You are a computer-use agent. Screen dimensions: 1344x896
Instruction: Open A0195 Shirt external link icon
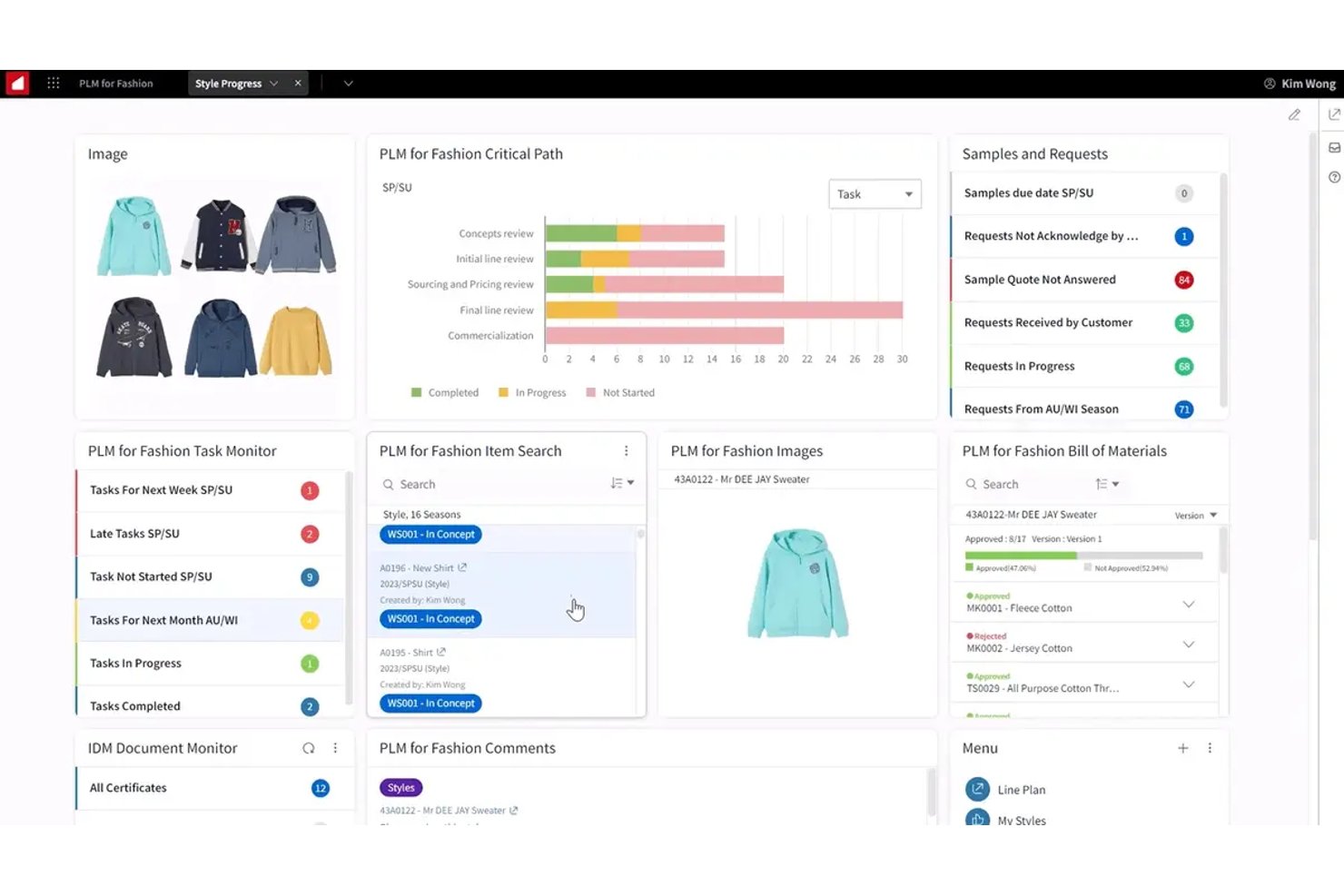441,652
